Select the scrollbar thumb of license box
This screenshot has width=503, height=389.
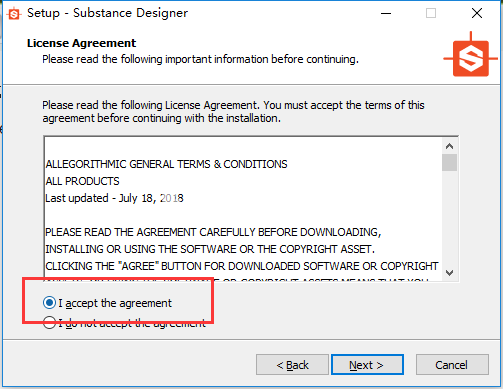449,162
